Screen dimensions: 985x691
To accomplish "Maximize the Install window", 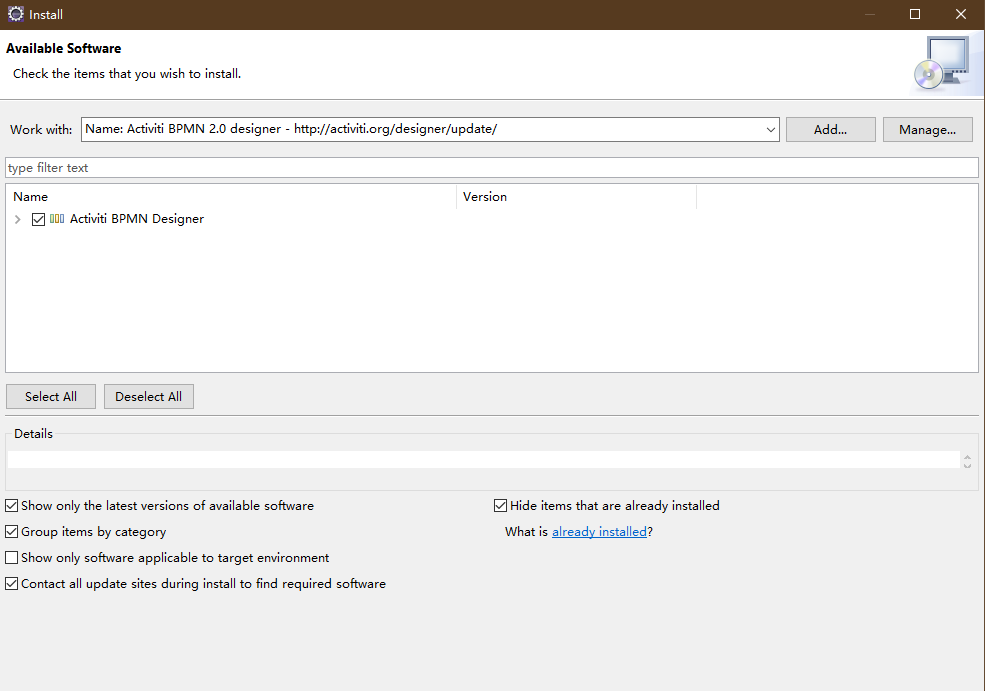I will pos(915,14).
